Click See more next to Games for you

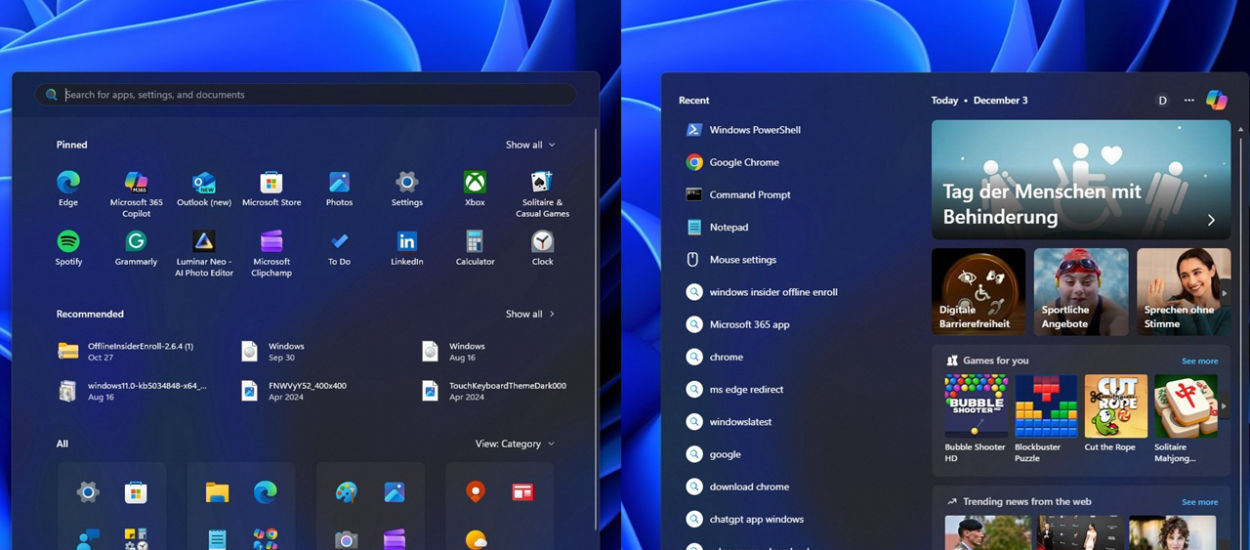[1199, 361]
